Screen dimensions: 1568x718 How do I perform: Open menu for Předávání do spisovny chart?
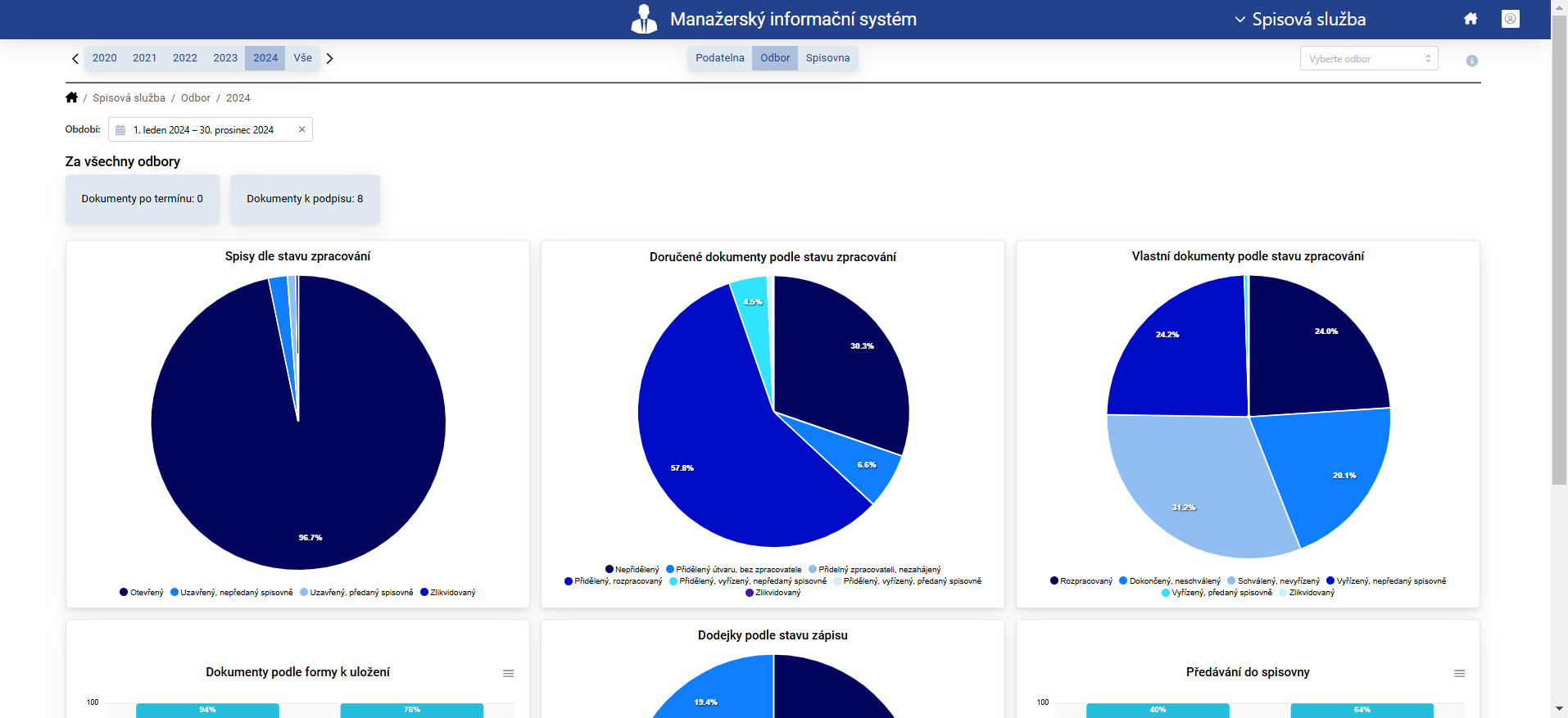(x=1458, y=673)
